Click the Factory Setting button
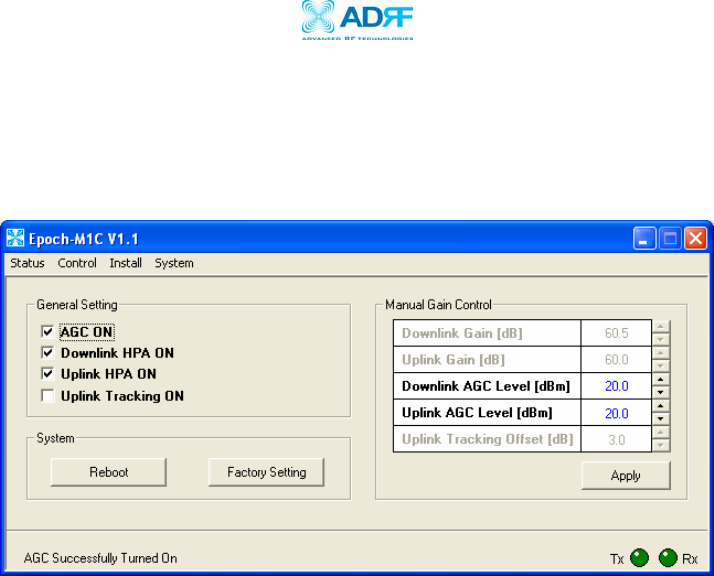Image resolution: width=714 pixels, height=576 pixels. coord(266,472)
